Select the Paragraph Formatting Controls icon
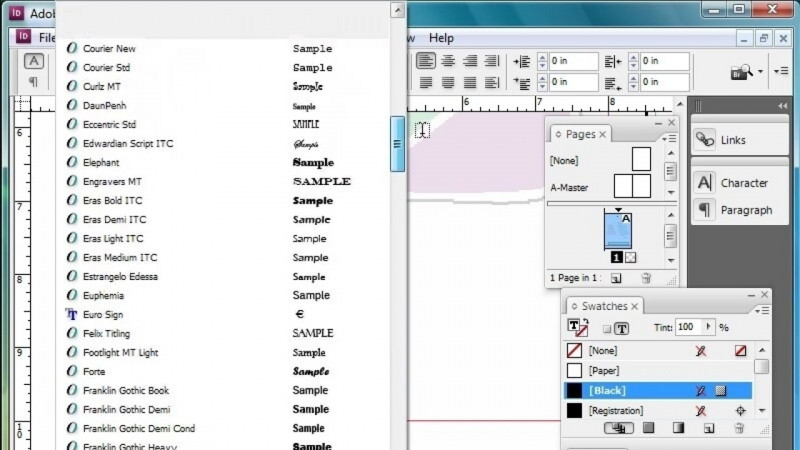The width and height of the screenshot is (800, 450). point(34,82)
